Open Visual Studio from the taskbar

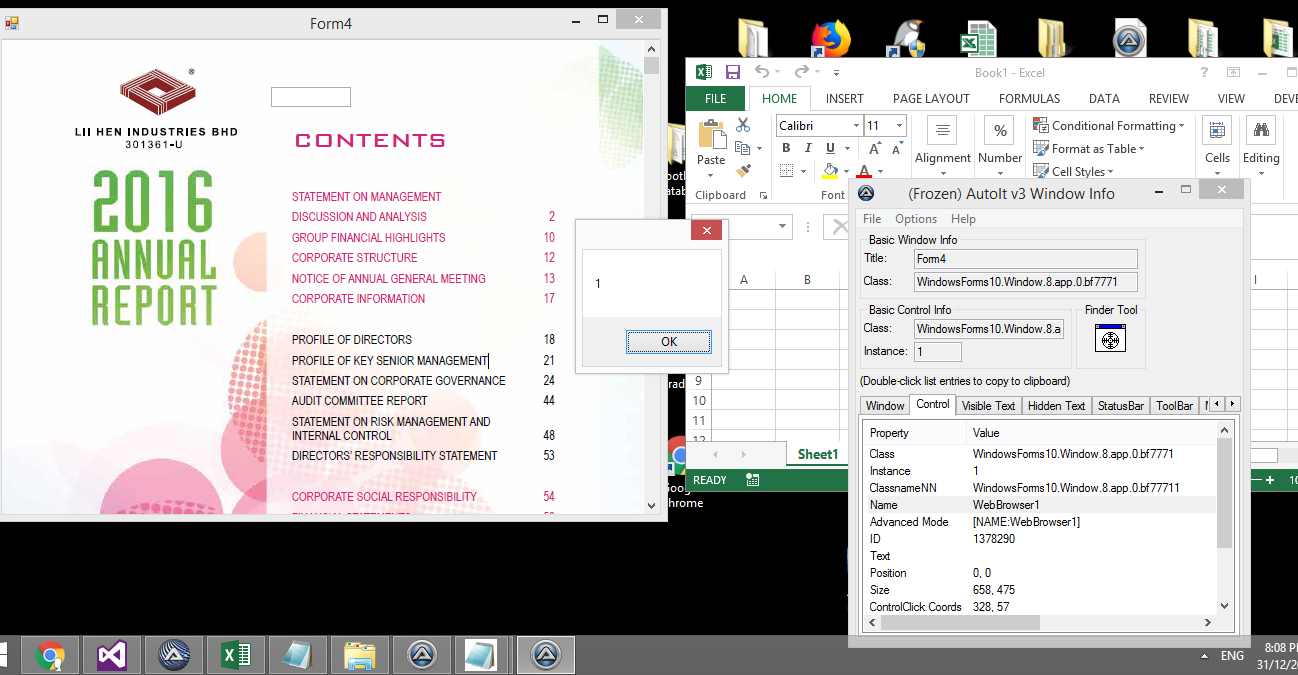111,656
